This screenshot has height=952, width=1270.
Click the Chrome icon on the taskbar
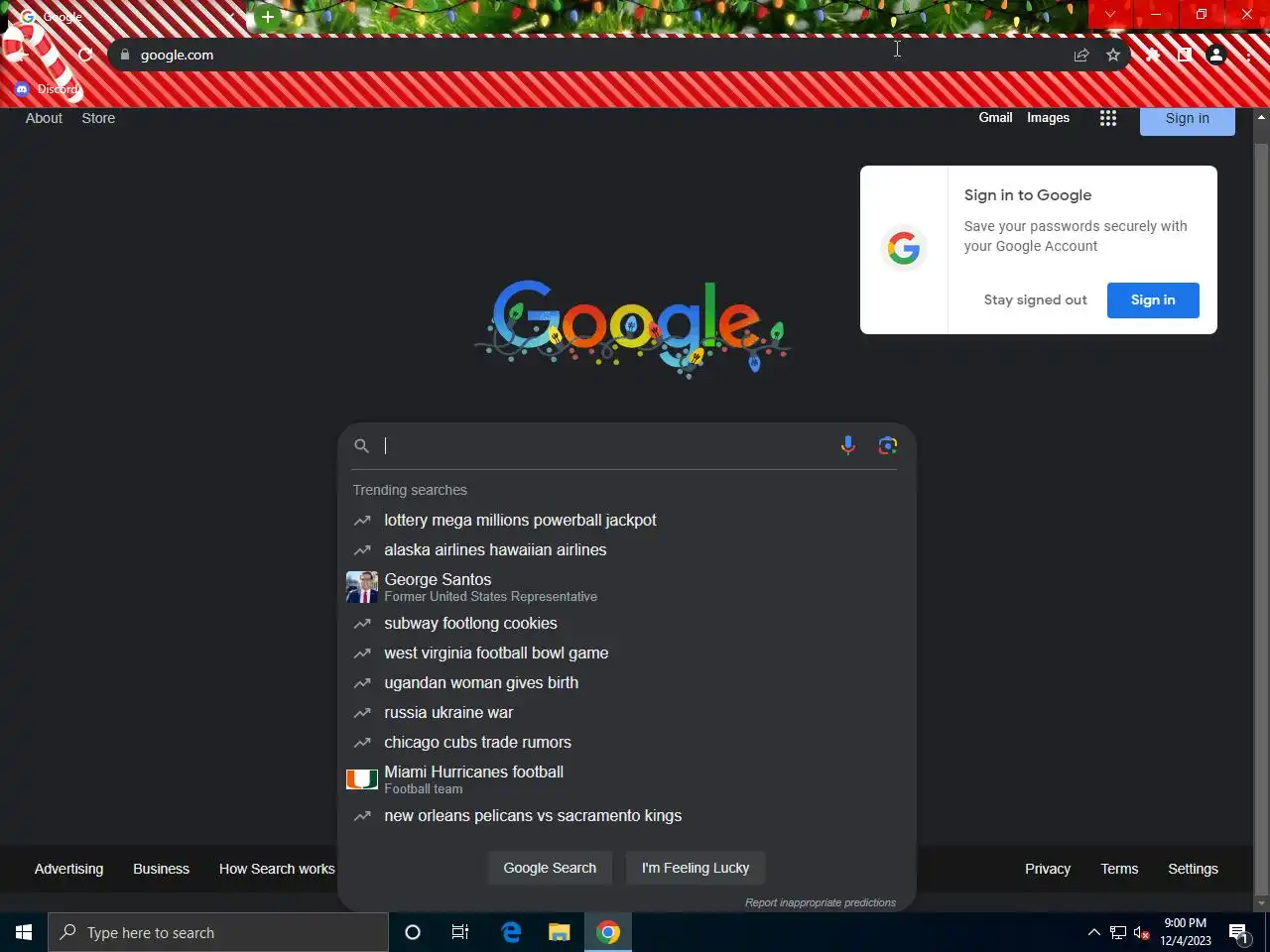(608, 932)
